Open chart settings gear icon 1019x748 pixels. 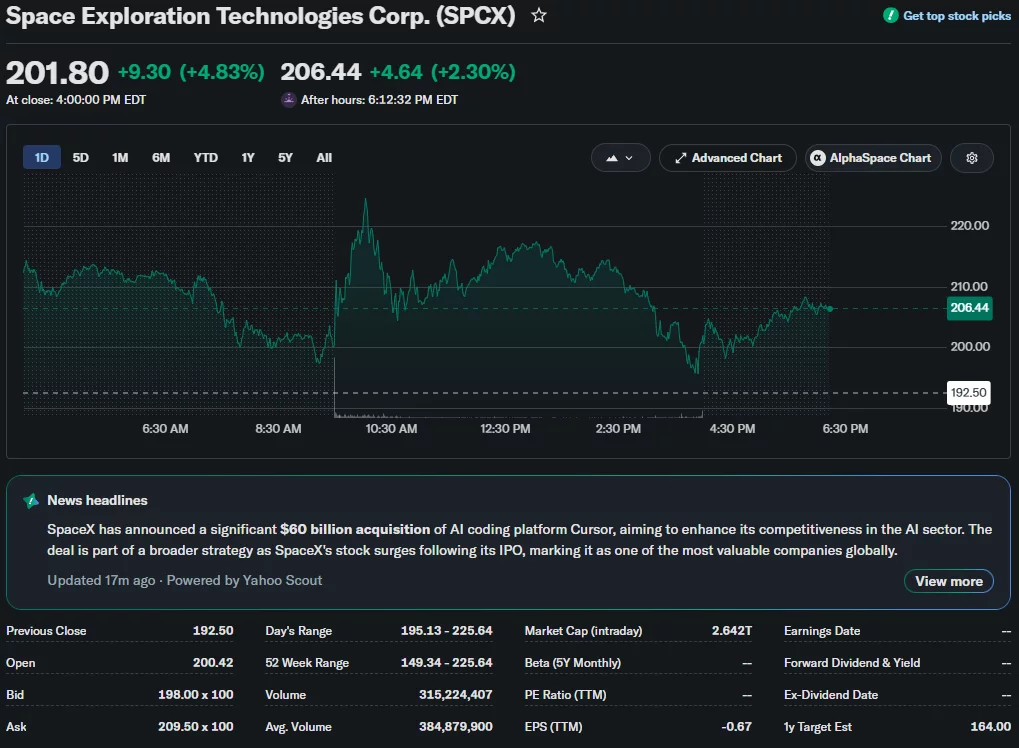pyautogui.click(x=972, y=158)
